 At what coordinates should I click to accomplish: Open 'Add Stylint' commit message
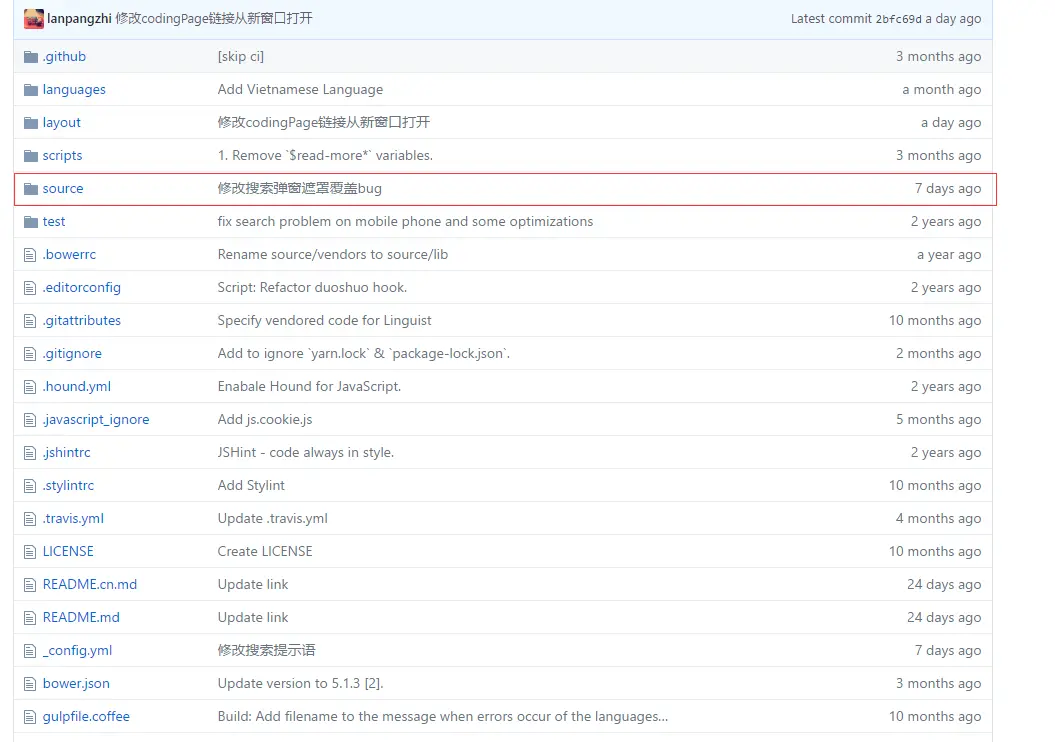251,485
